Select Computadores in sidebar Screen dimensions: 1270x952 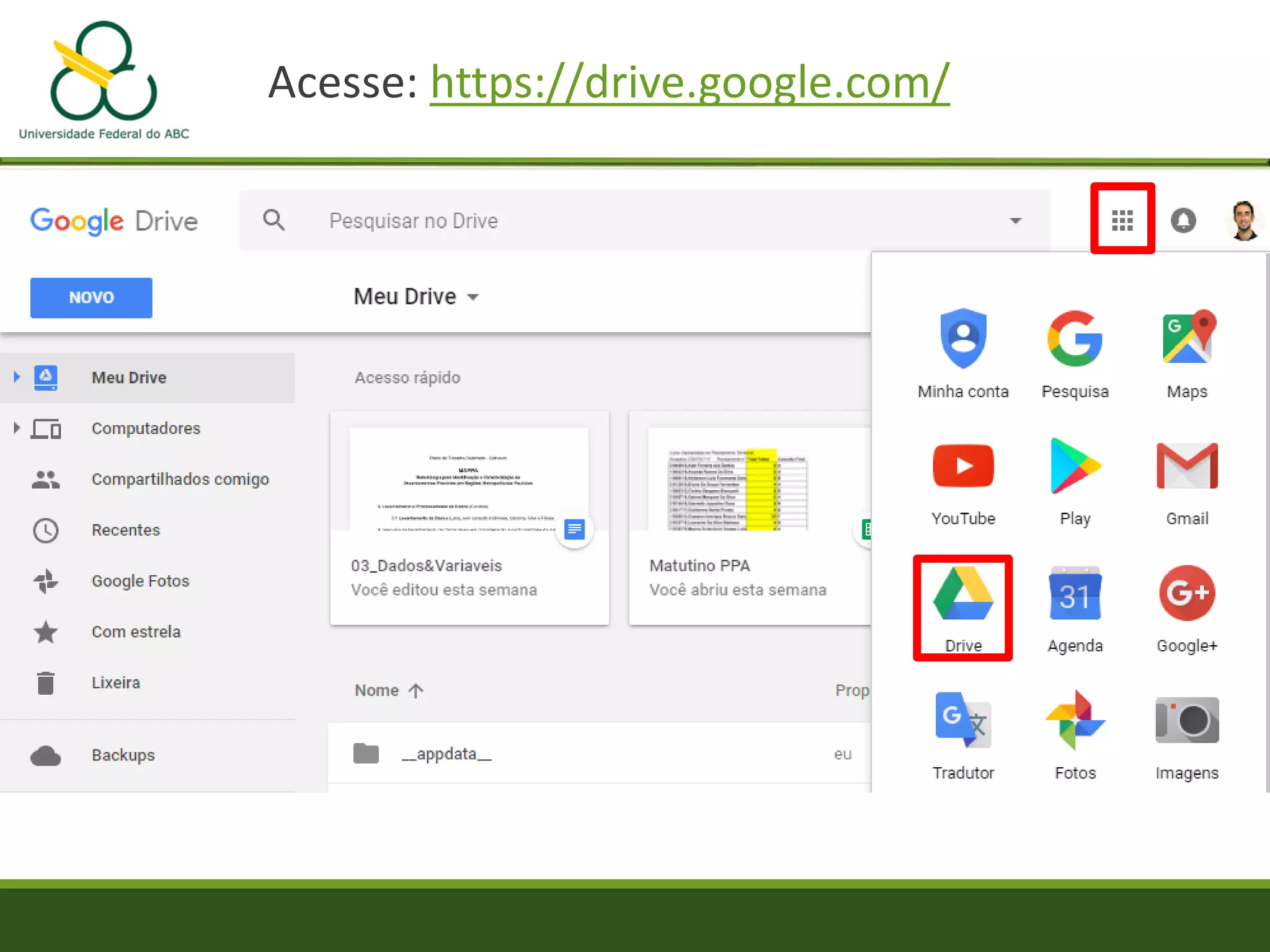click(x=147, y=428)
